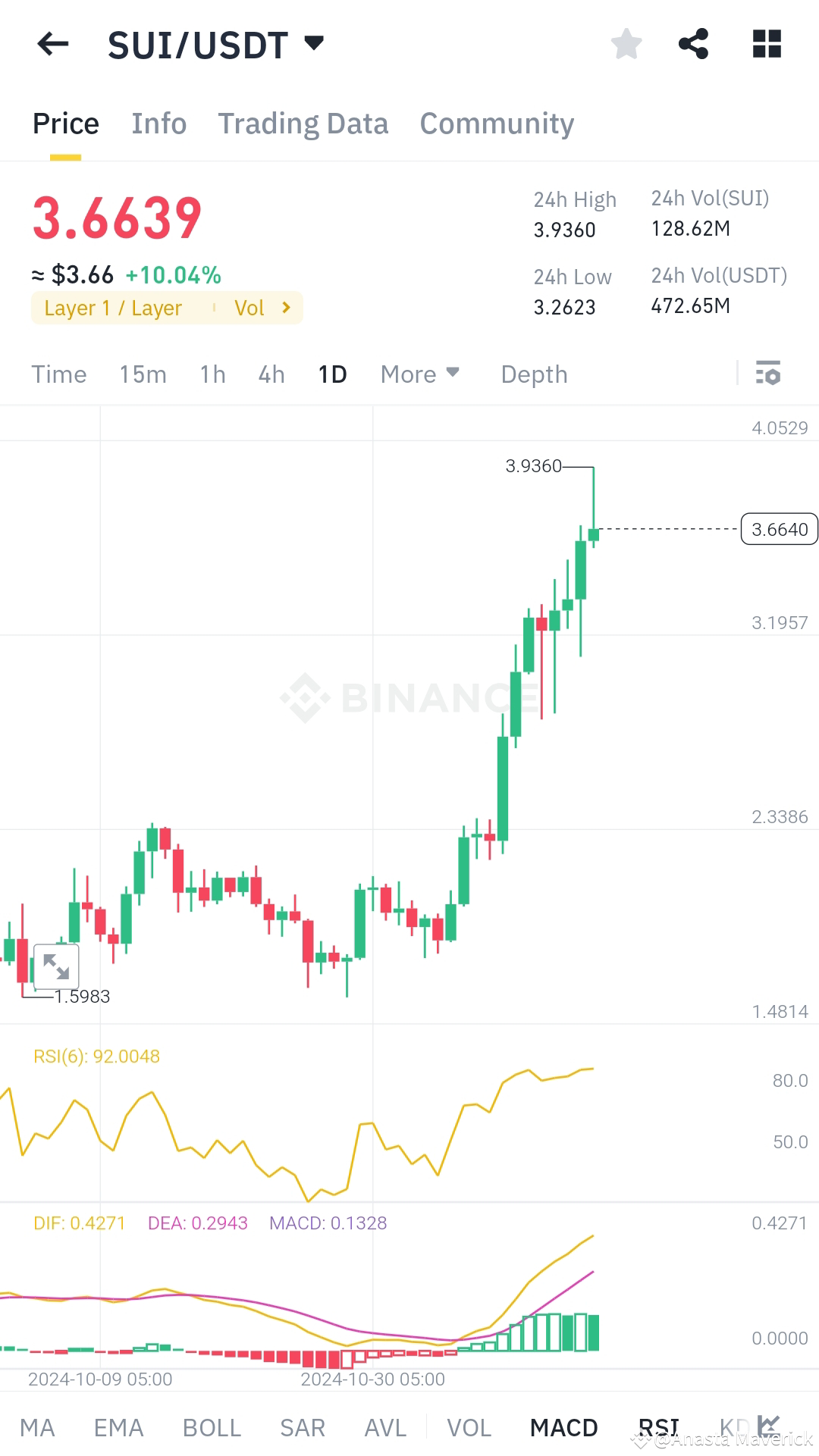Viewport: 819px width, 1456px height.
Task: Open the grid layout view icon
Action: click(767, 43)
